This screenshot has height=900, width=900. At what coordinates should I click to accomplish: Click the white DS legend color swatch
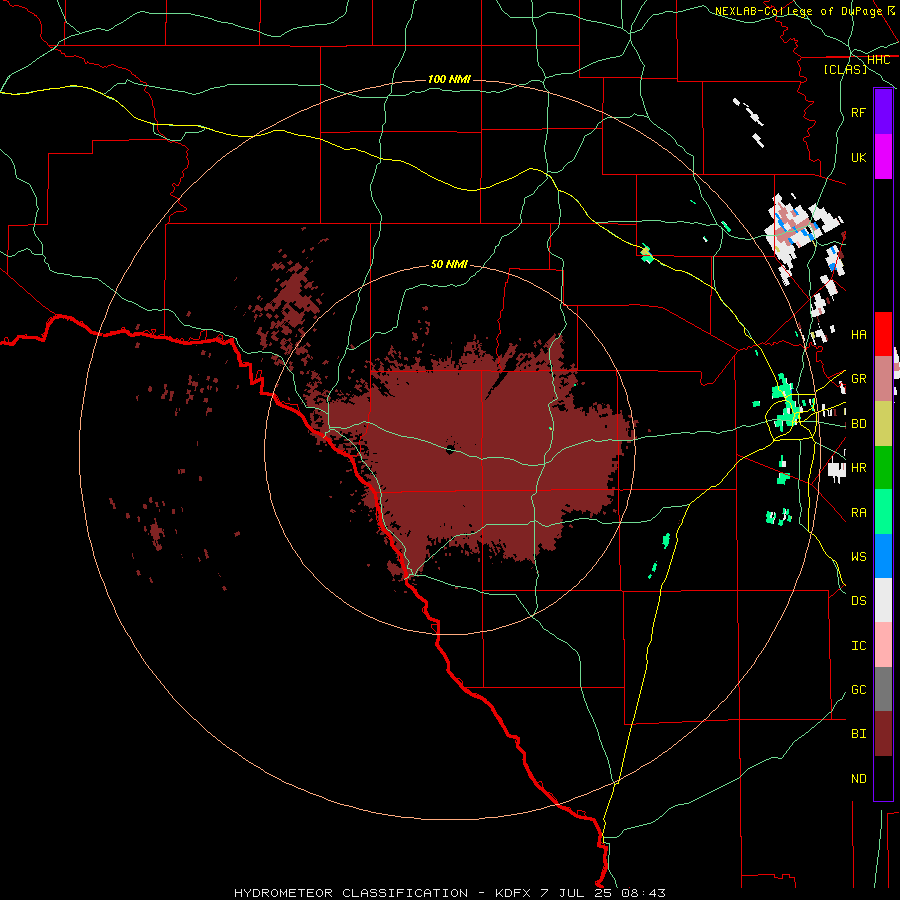point(883,600)
